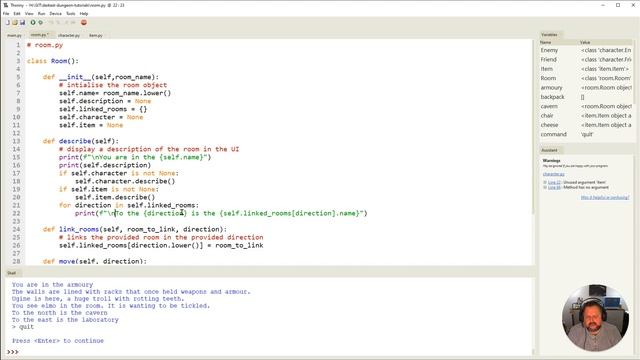Click the 'self.linked_rooms = {}' code line
640x360 pixels.
coord(103,109)
